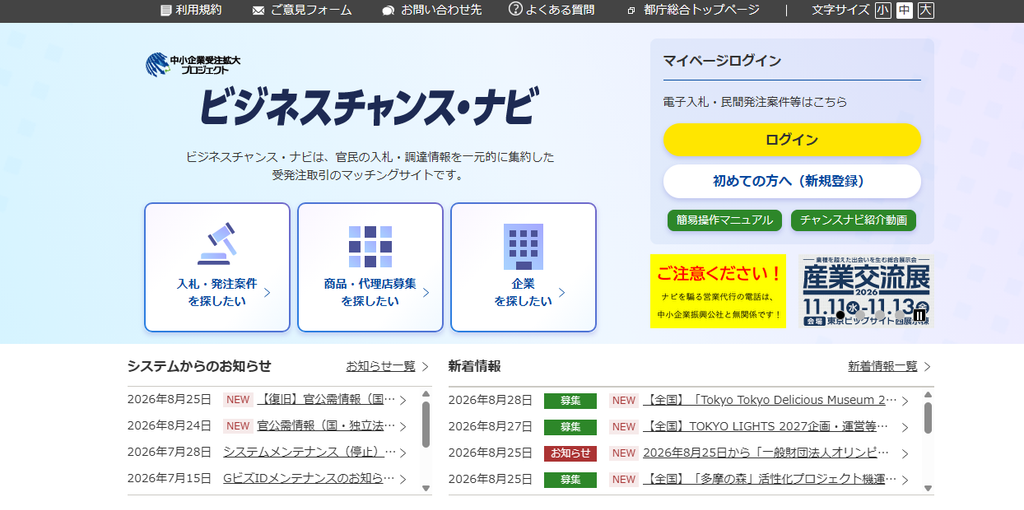Open チャンスナビ紹介動画

854,220
